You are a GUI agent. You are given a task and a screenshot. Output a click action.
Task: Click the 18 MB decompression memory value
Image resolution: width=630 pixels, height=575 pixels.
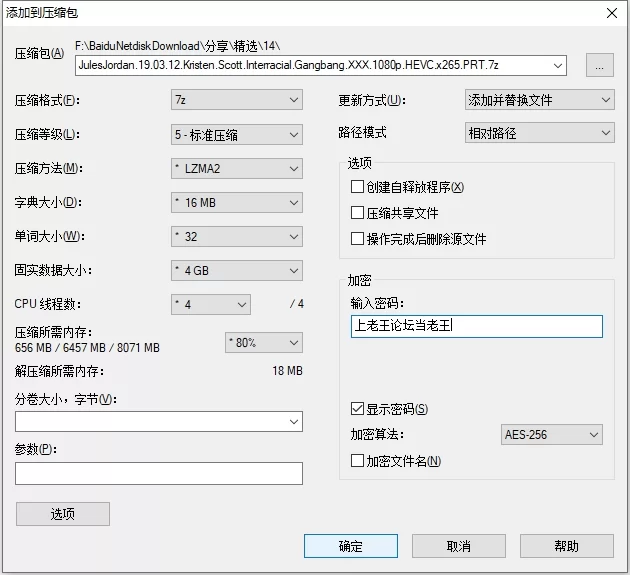click(x=287, y=370)
